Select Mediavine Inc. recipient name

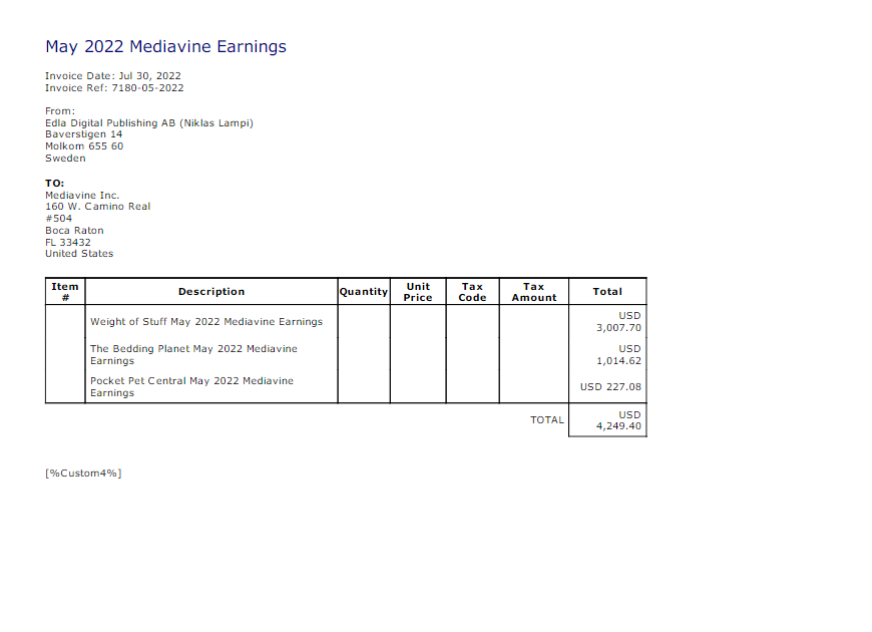point(82,195)
